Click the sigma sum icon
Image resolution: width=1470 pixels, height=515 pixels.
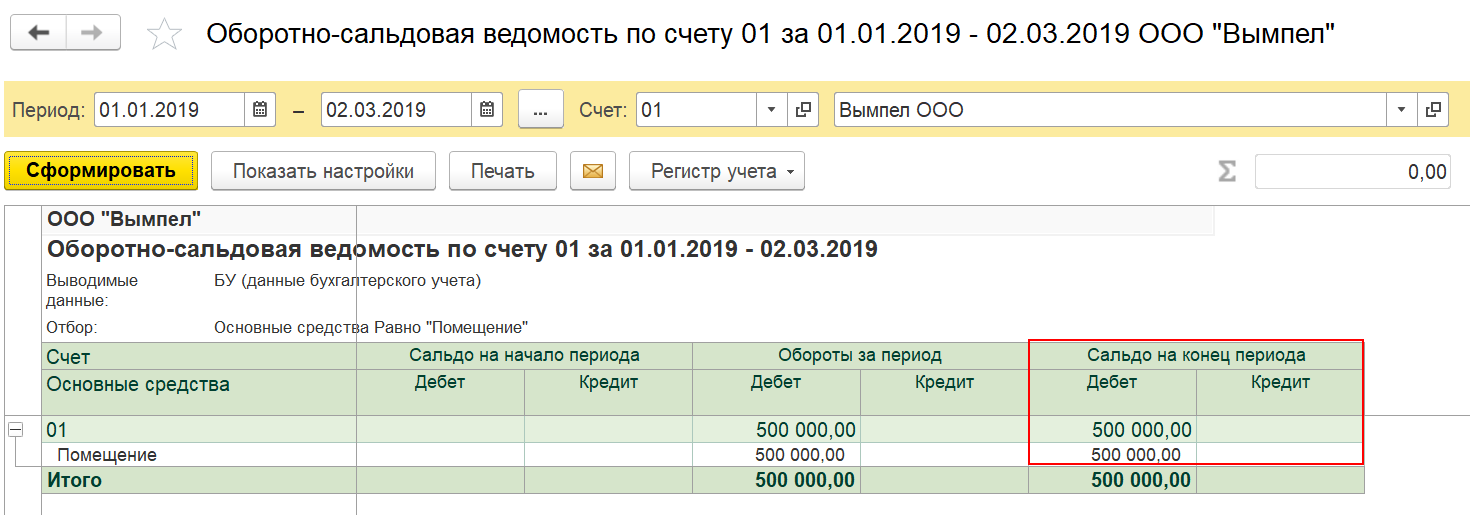pyautogui.click(x=1227, y=172)
